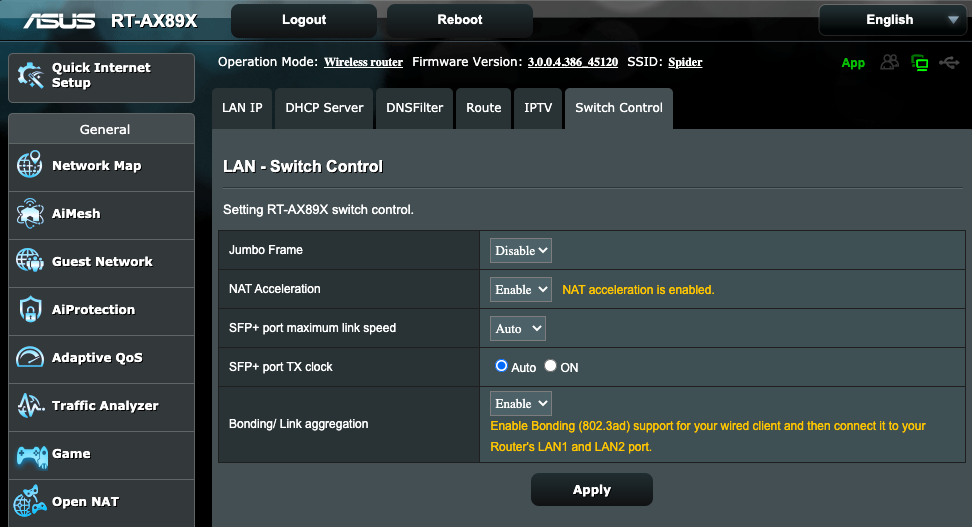Click the USB status icon
The width and height of the screenshot is (972, 527).
(x=949, y=63)
